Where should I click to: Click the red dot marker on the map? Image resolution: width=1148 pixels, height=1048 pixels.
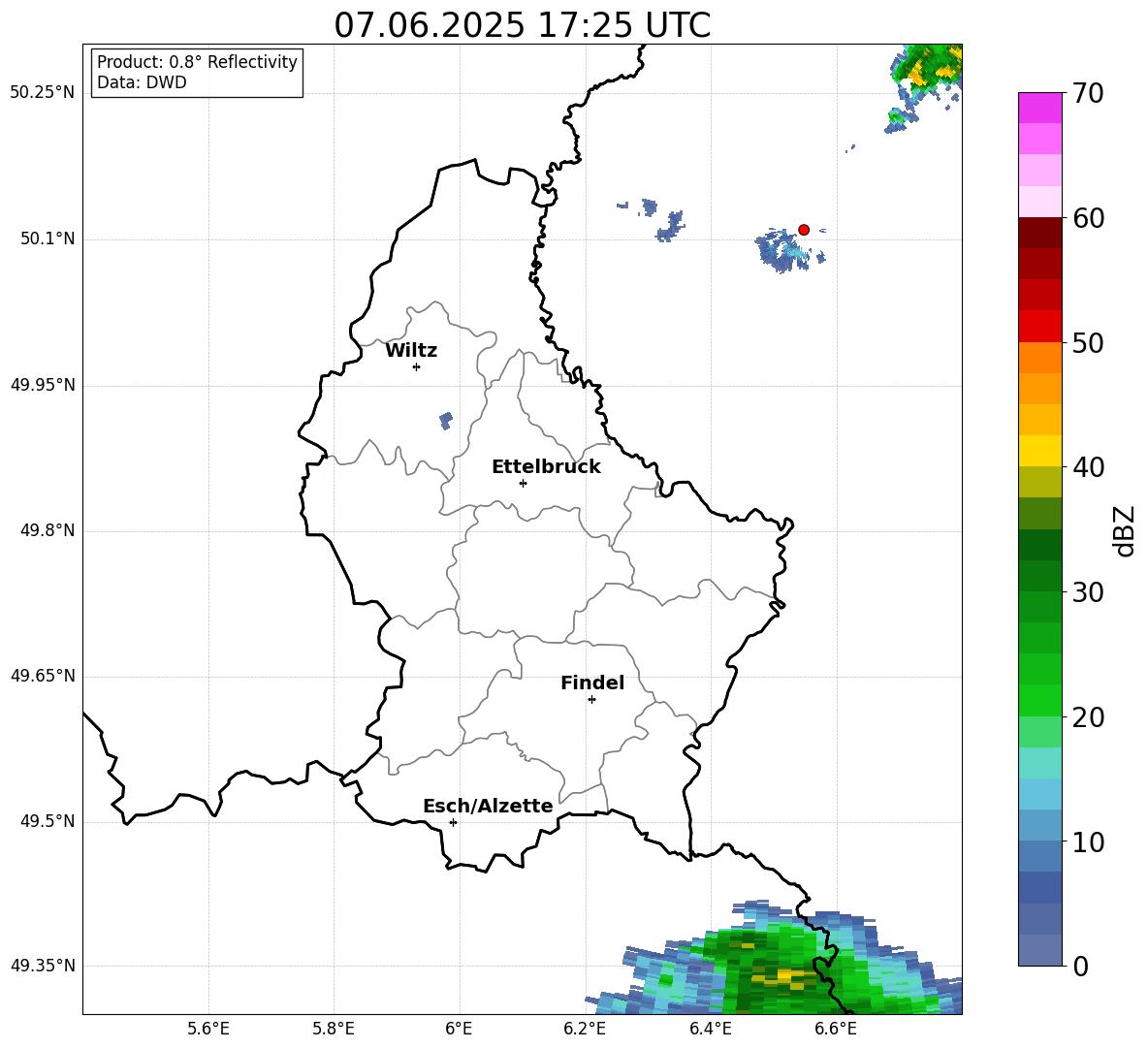click(804, 230)
